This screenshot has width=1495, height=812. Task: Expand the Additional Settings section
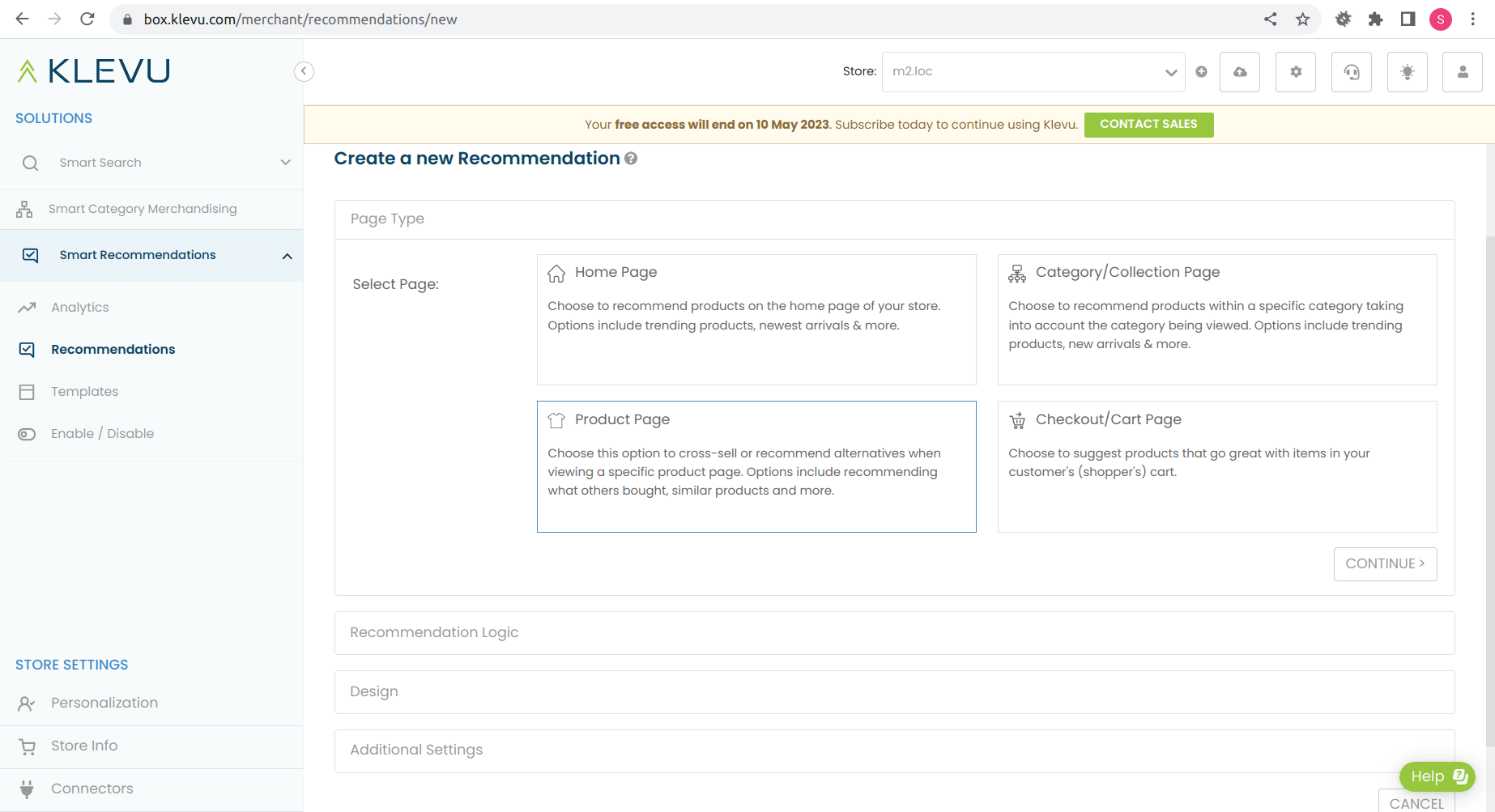[x=894, y=750]
